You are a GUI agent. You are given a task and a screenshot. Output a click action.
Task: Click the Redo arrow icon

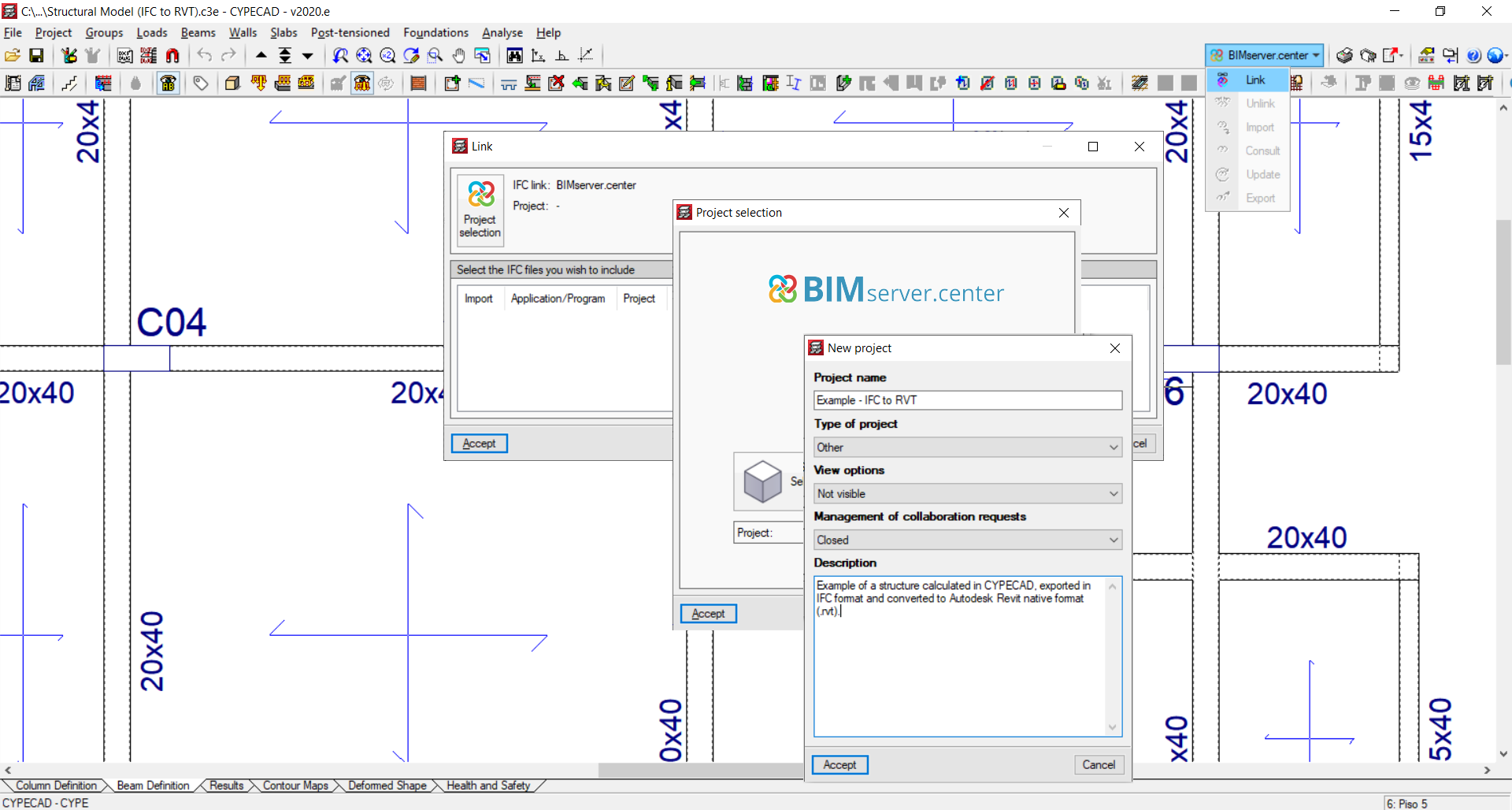coord(228,55)
